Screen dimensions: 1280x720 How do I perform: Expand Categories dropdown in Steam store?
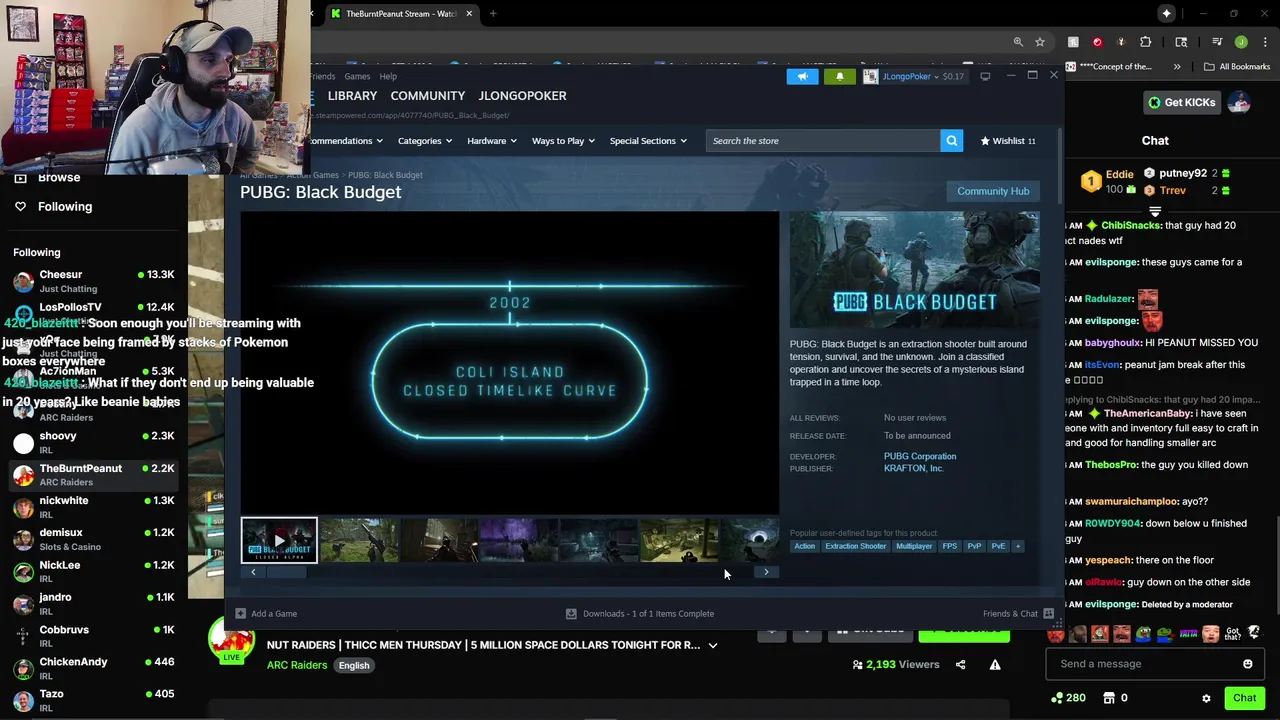pos(425,141)
